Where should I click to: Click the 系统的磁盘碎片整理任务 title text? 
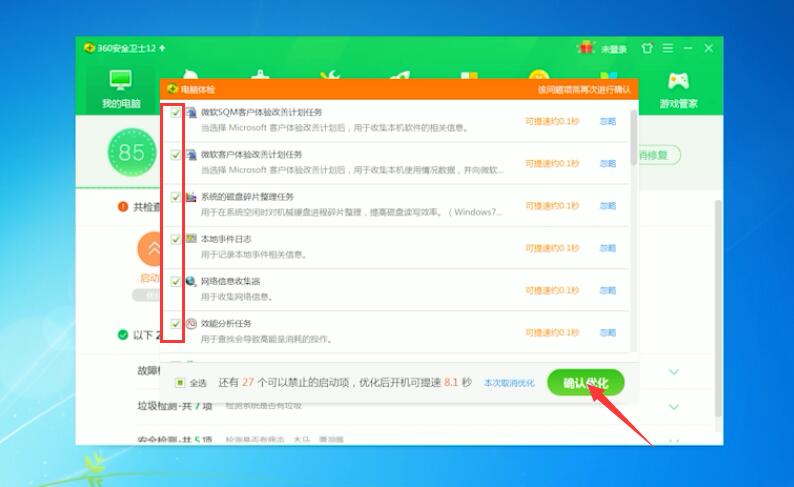(x=247, y=196)
